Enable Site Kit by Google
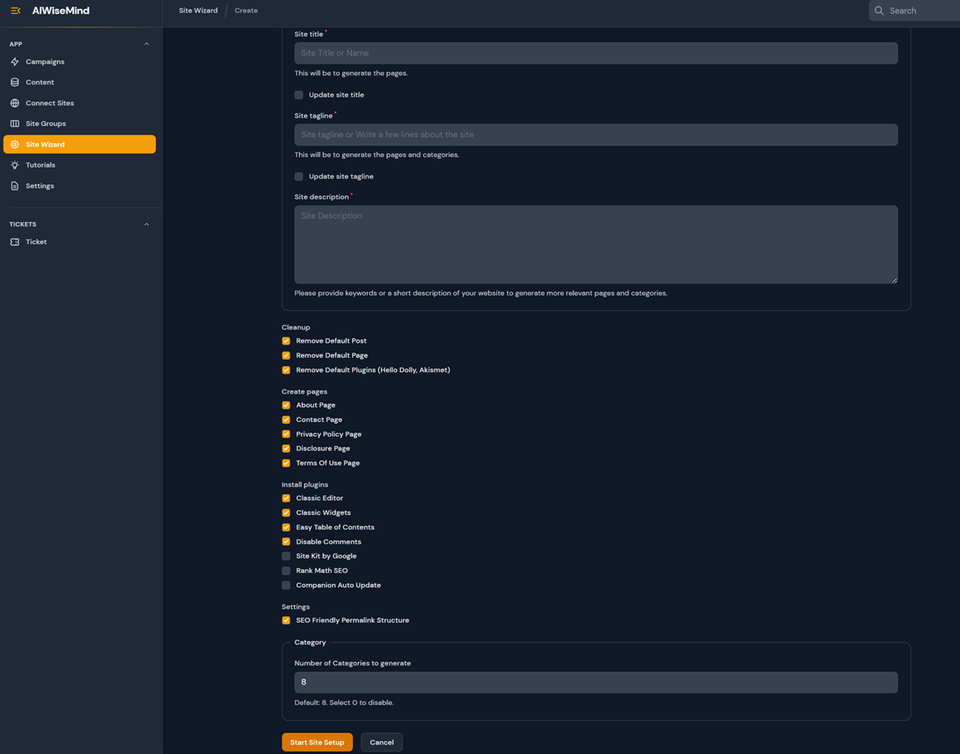Viewport: 960px width, 754px height. [286, 556]
